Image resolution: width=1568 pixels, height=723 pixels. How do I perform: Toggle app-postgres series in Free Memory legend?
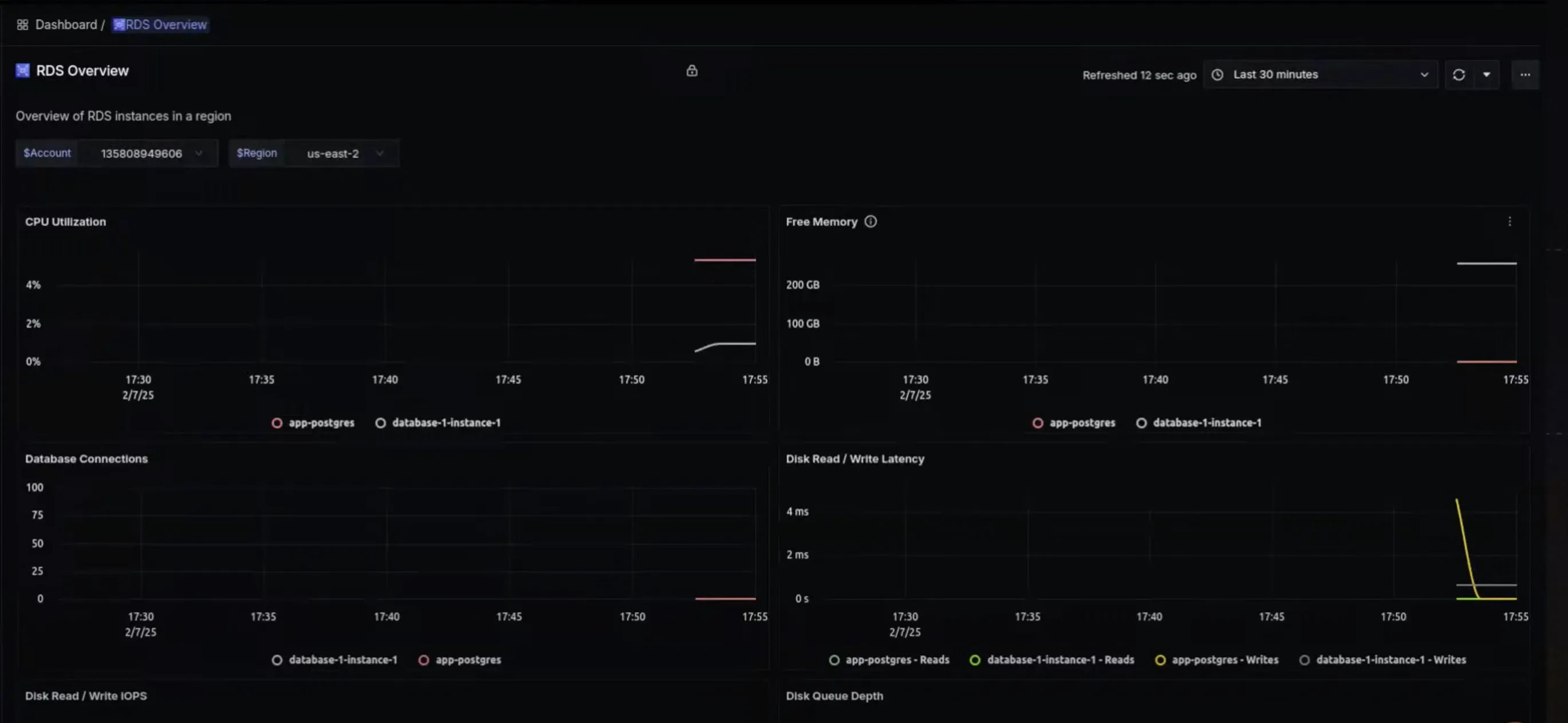(1074, 423)
